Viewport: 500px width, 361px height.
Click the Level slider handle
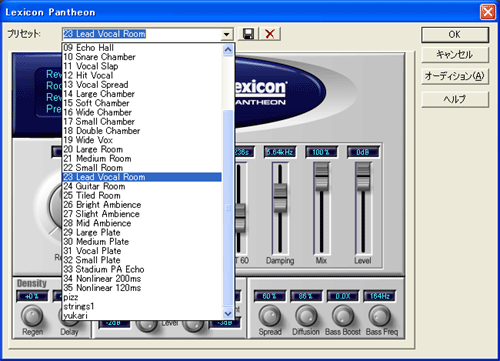(x=363, y=176)
